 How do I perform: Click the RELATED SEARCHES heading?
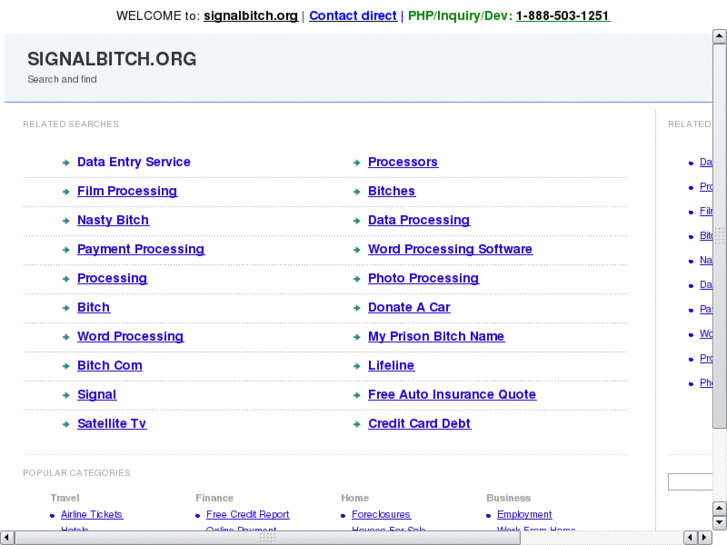pyautogui.click(x=70, y=124)
